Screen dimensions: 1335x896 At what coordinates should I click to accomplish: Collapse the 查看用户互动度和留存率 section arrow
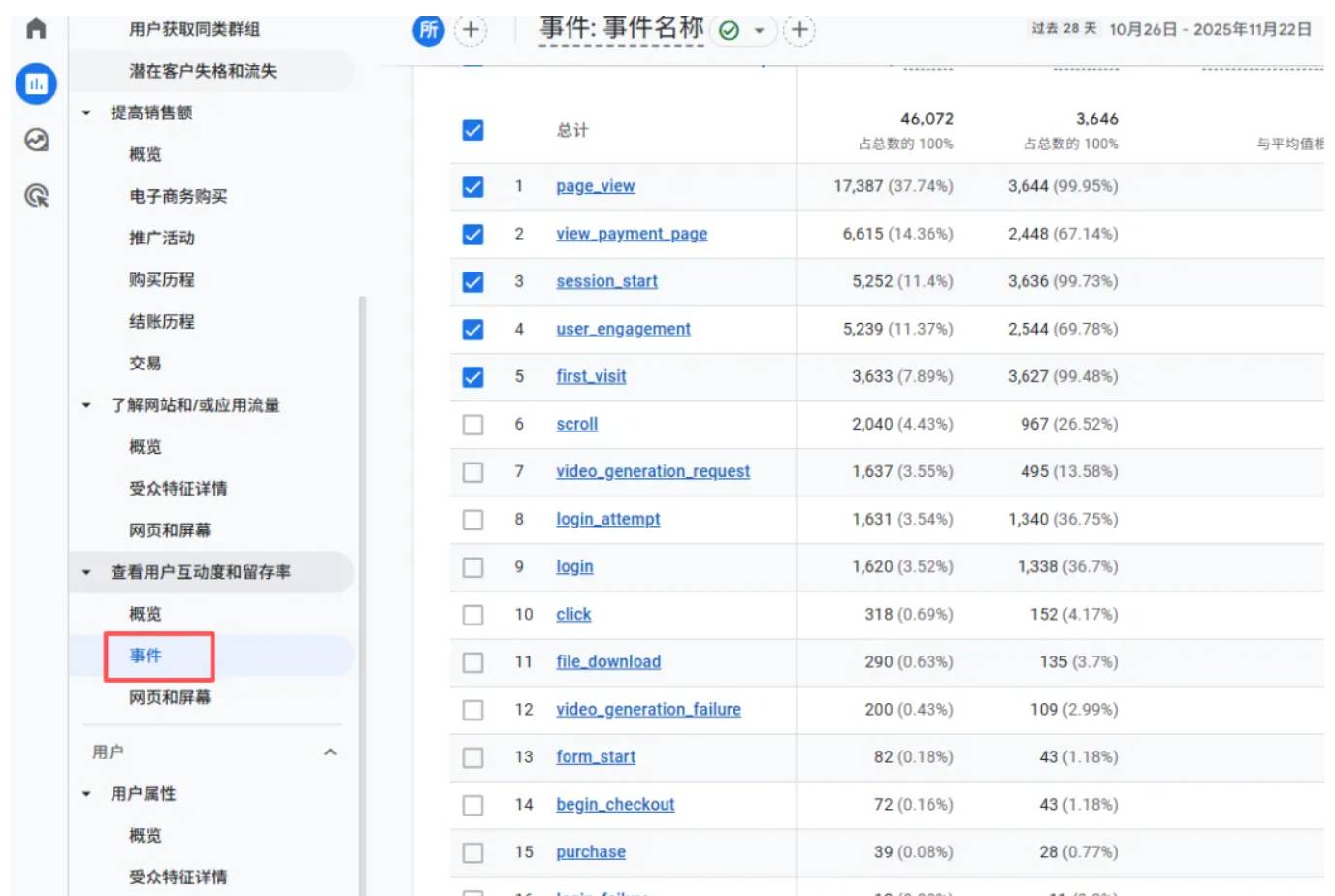click(x=86, y=572)
